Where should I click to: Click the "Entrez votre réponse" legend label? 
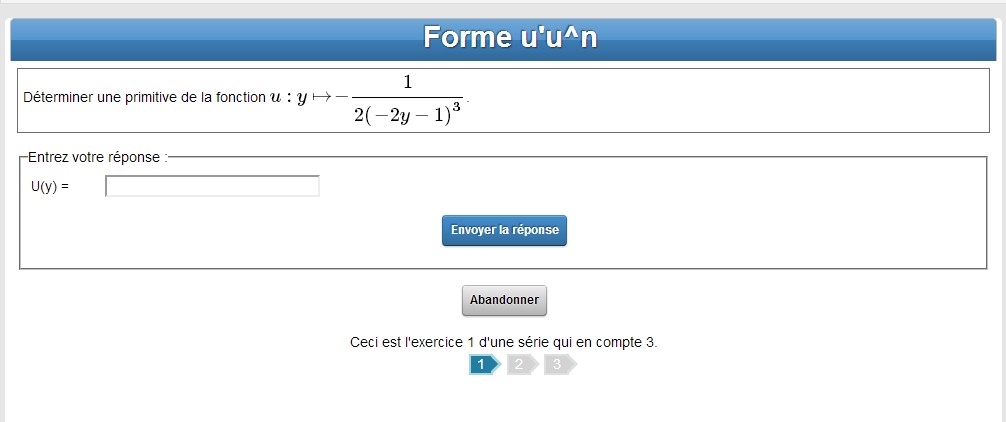[x=96, y=157]
